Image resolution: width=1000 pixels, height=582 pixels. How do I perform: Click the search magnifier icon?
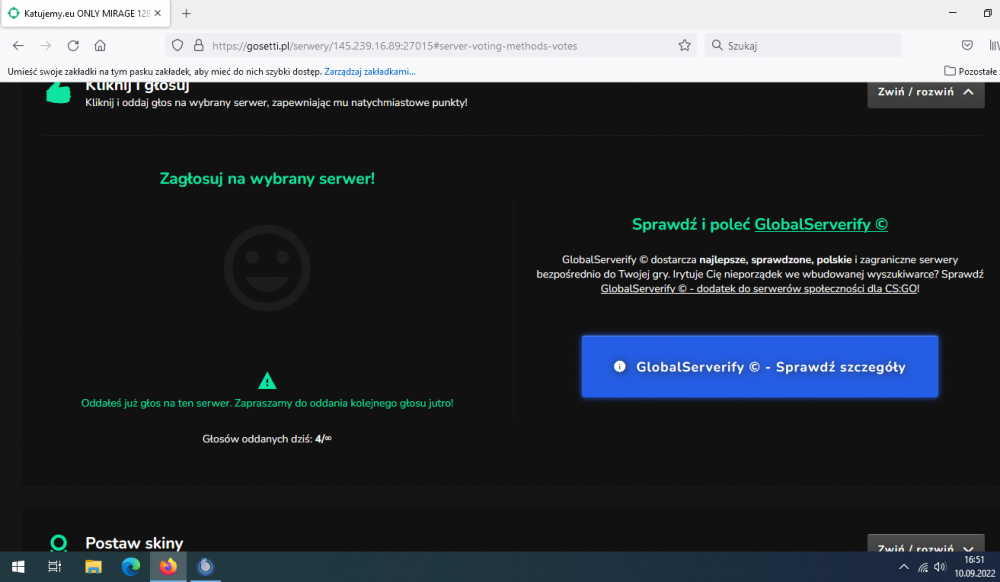coord(717,45)
